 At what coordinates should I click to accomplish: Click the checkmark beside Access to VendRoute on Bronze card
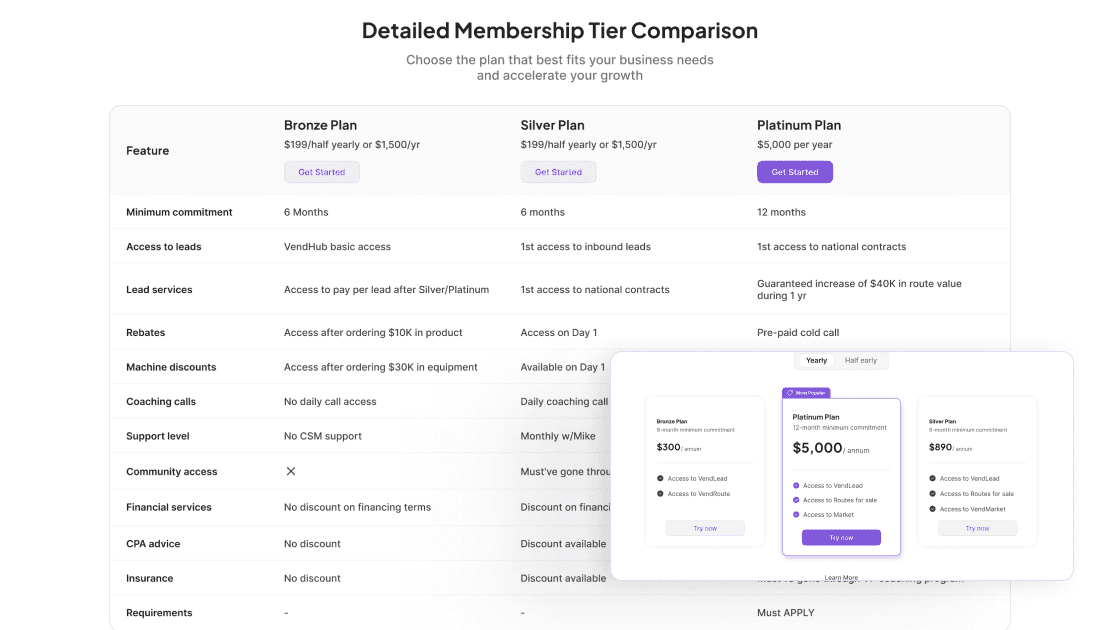pyautogui.click(x=660, y=494)
